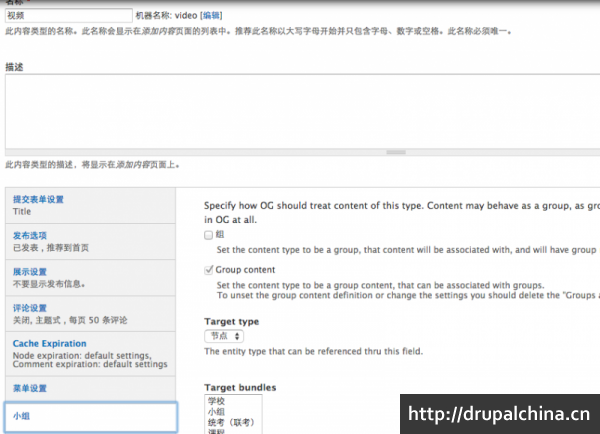
Task: Click the Target type label
Action: [x=232, y=321]
